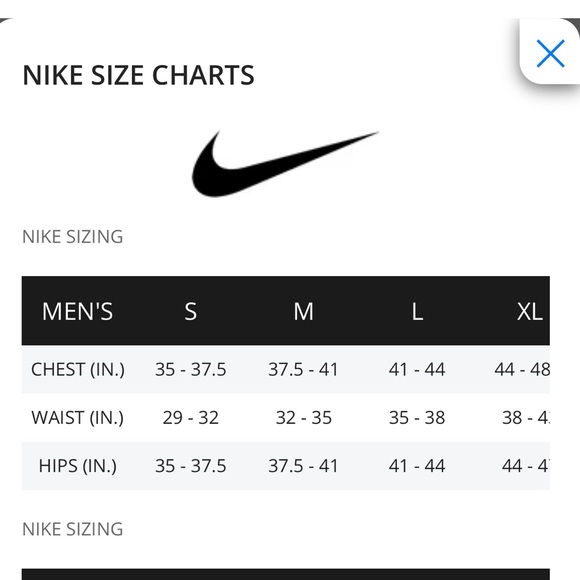Select the S size column header
580x580 pixels.
190,311
